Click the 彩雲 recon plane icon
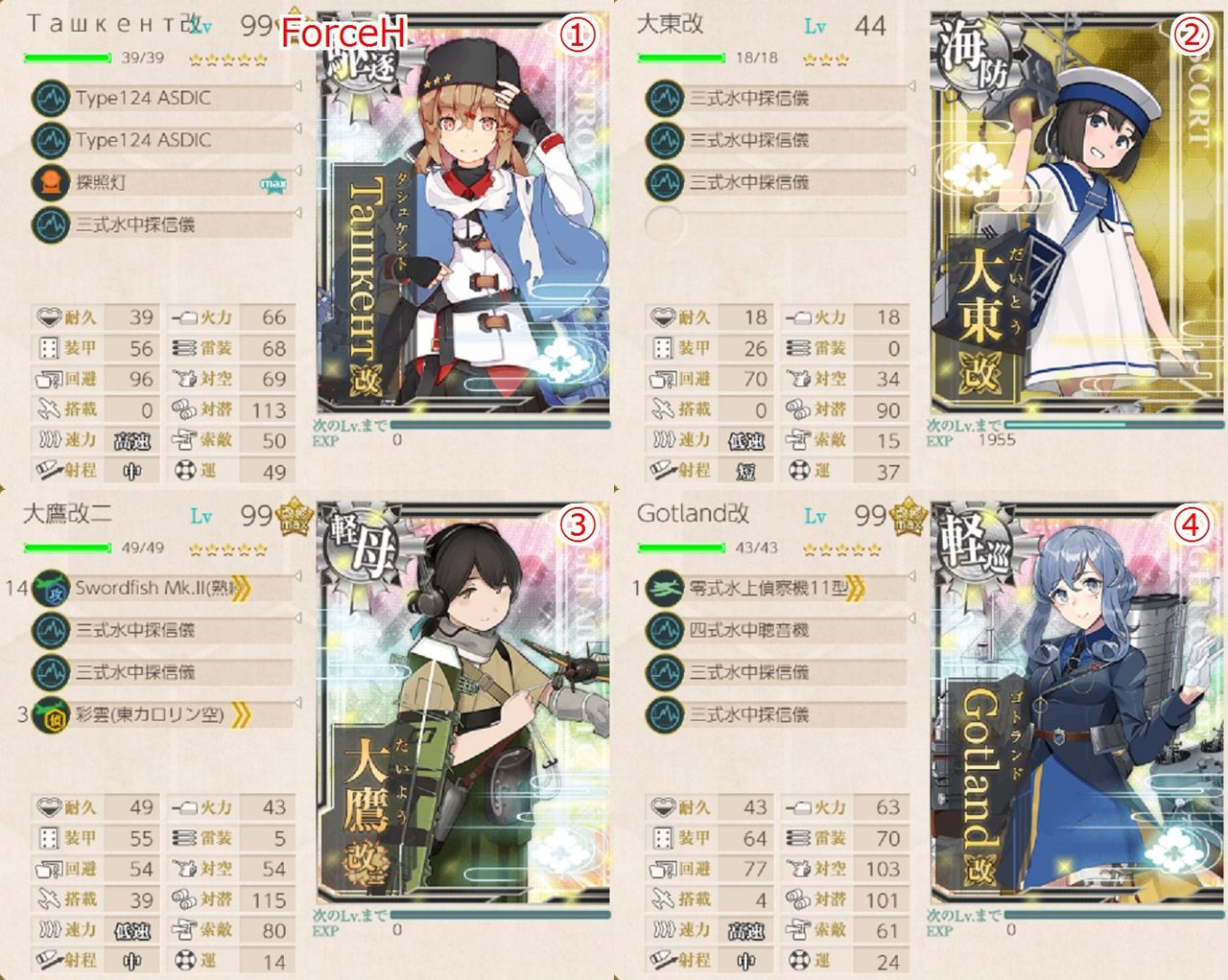This screenshot has height=980, width=1228. pyautogui.click(x=49, y=714)
